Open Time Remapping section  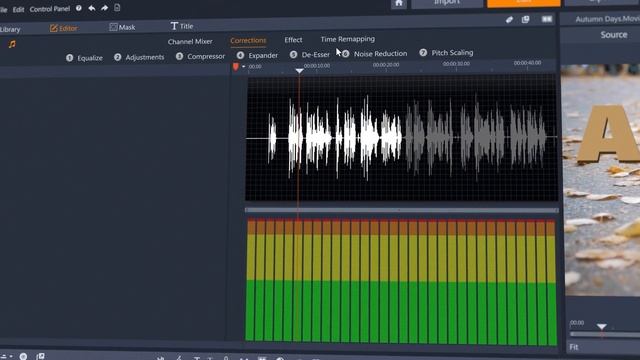(347, 39)
